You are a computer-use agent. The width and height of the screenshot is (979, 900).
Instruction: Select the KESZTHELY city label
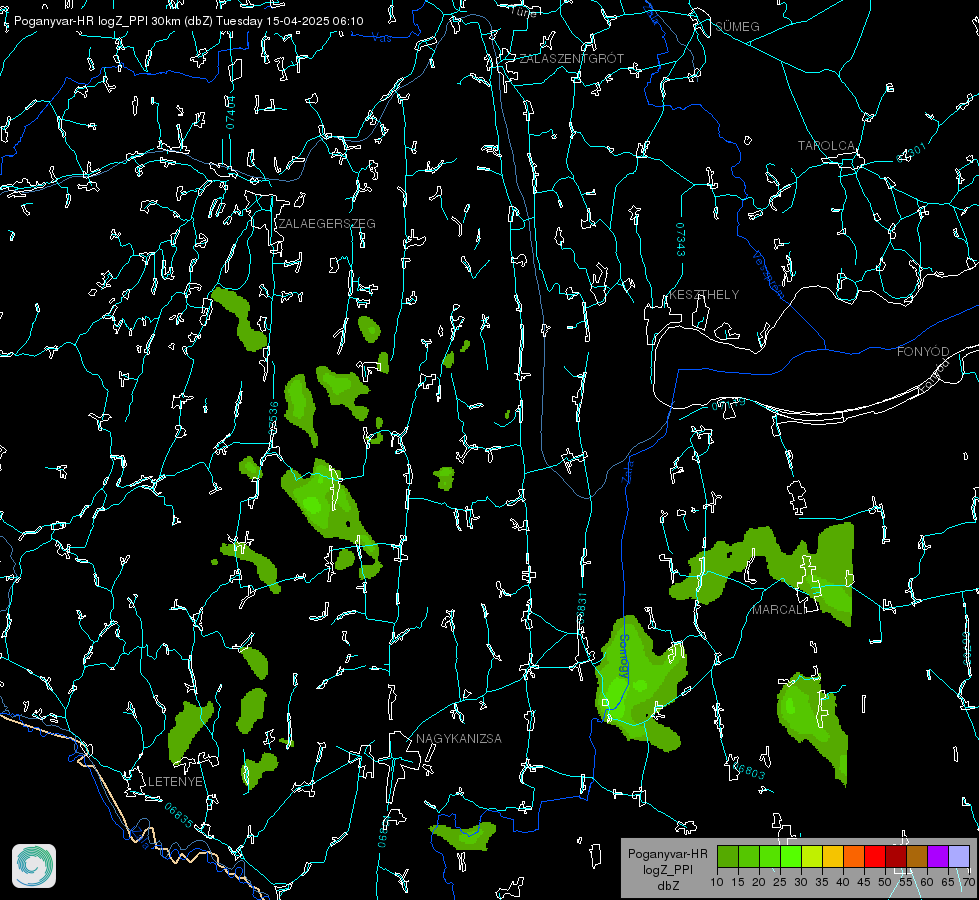704,294
